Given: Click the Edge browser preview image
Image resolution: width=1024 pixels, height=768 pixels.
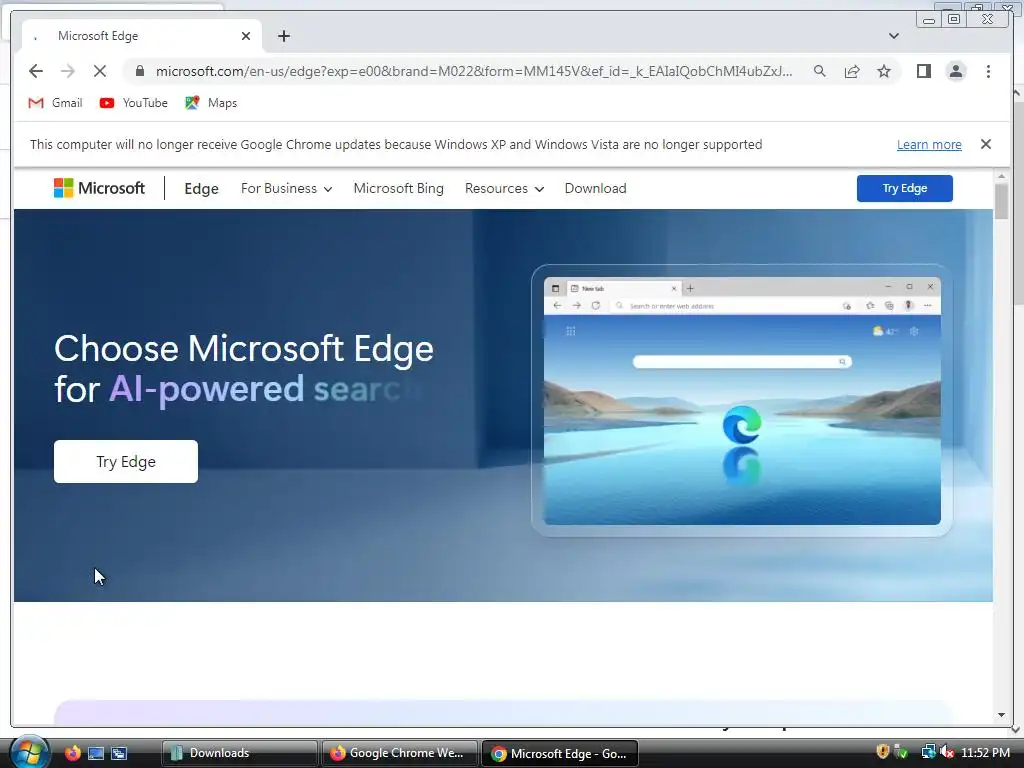Looking at the screenshot, I should point(742,400).
